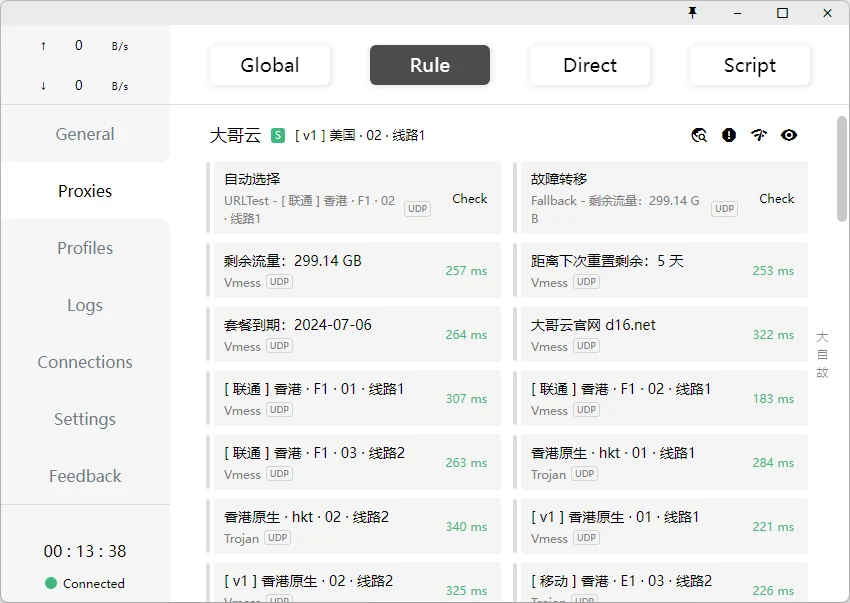Switch proxy mode to Global
The height and width of the screenshot is (603, 850).
coord(270,65)
